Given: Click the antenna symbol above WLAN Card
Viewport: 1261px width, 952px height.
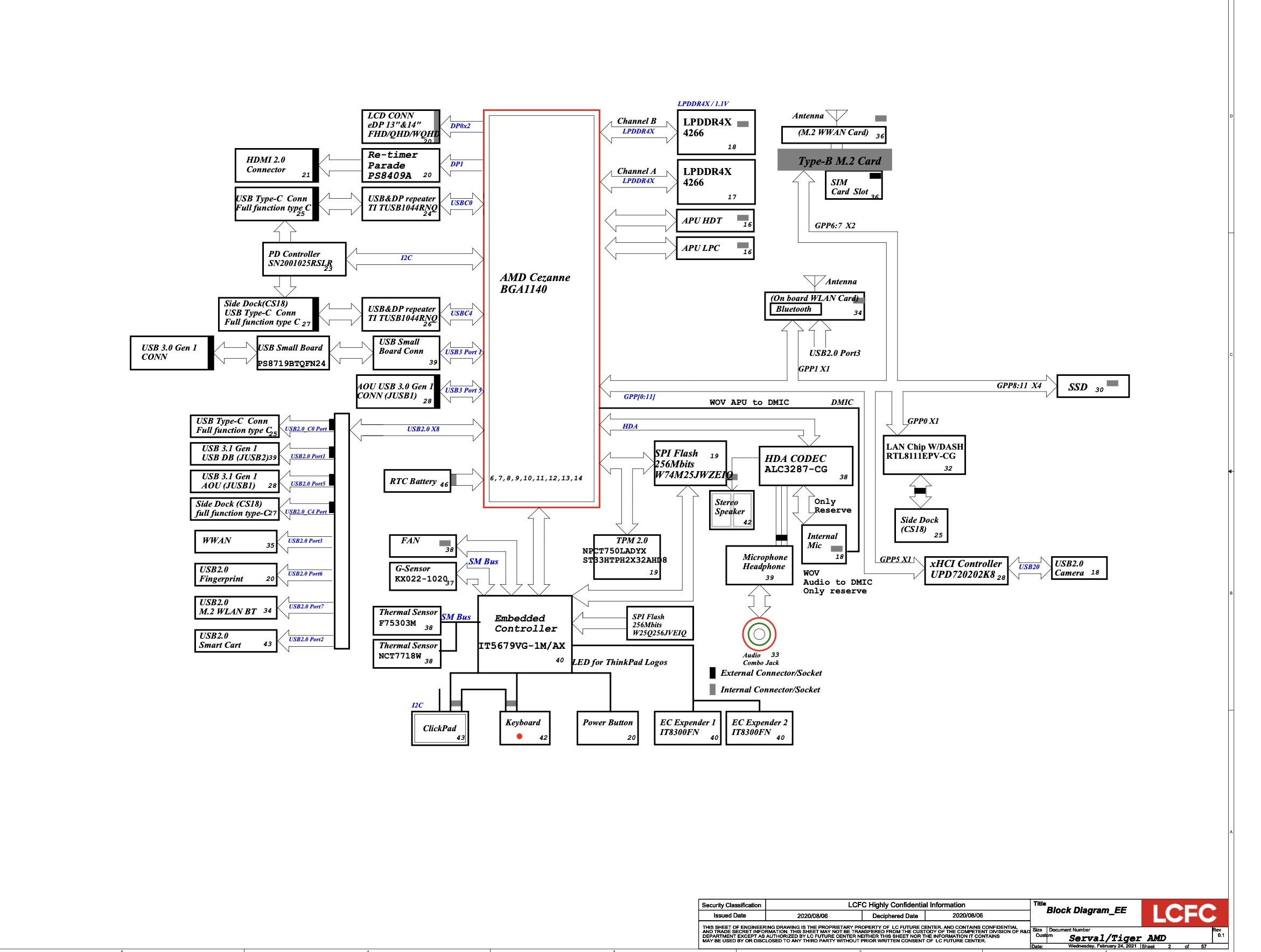Looking at the screenshot, I should [814, 281].
